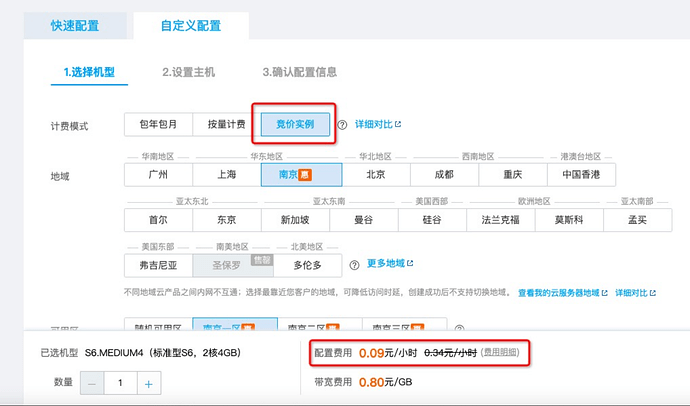Open step 1.选择机型
This screenshot has width=690, height=406.
89,72
